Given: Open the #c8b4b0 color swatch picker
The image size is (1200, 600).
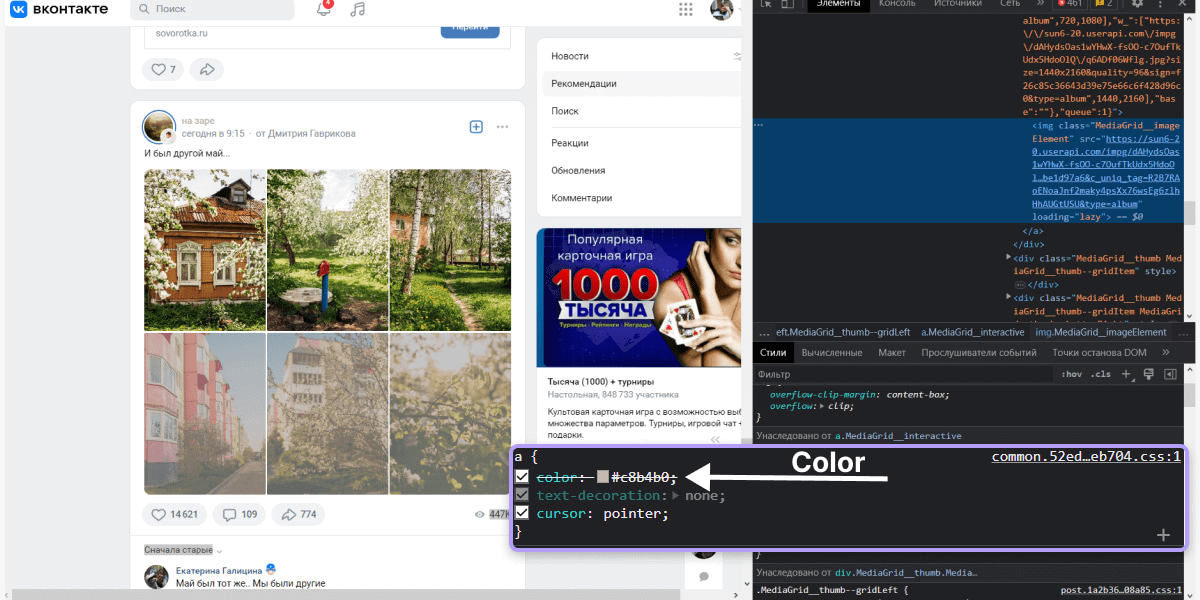Looking at the screenshot, I should 603,477.
